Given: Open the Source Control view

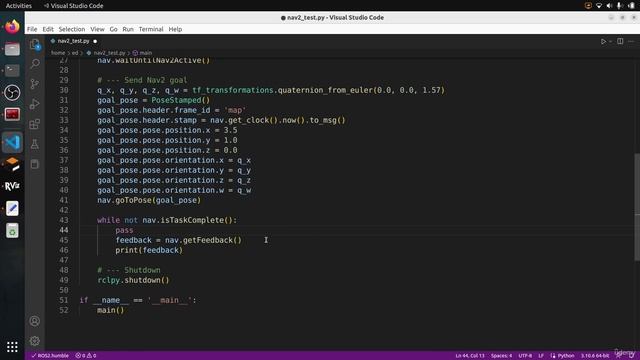Looking at the screenshot, I should (35, 84).
